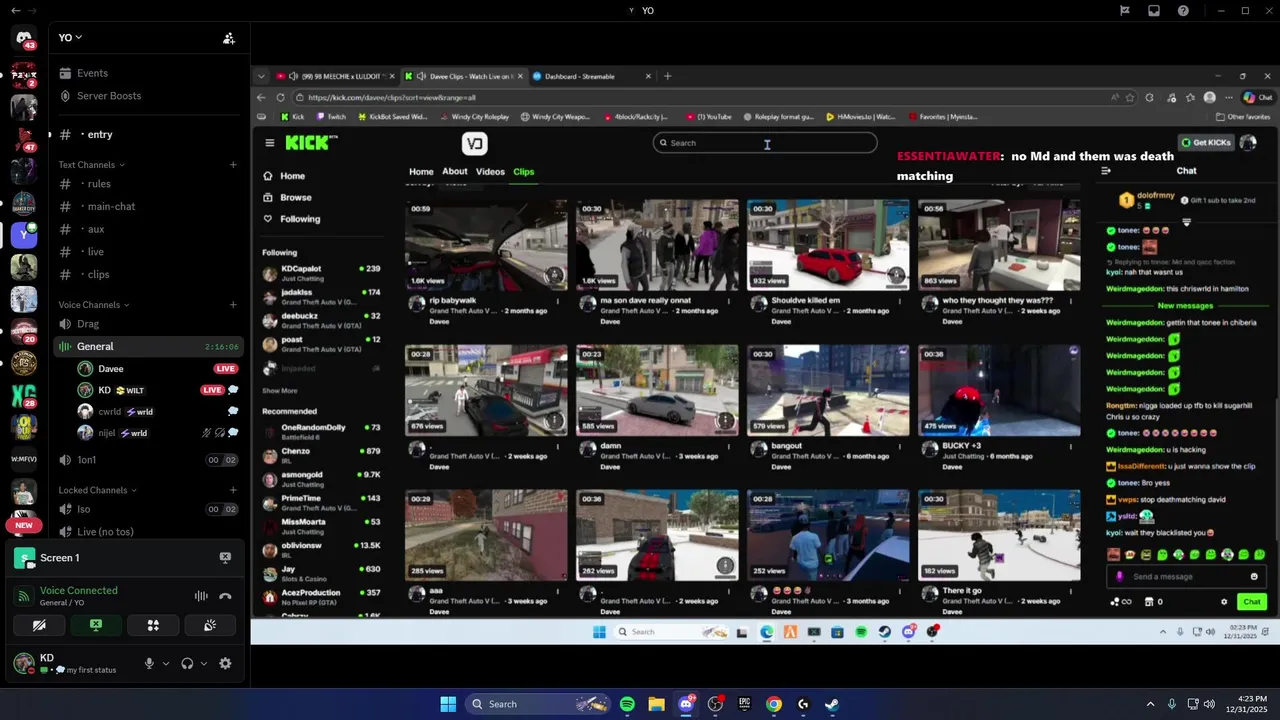Create channel plus beside Text Channels
The height and width of the screenshot is (720, 1280).
click(233, 165)
